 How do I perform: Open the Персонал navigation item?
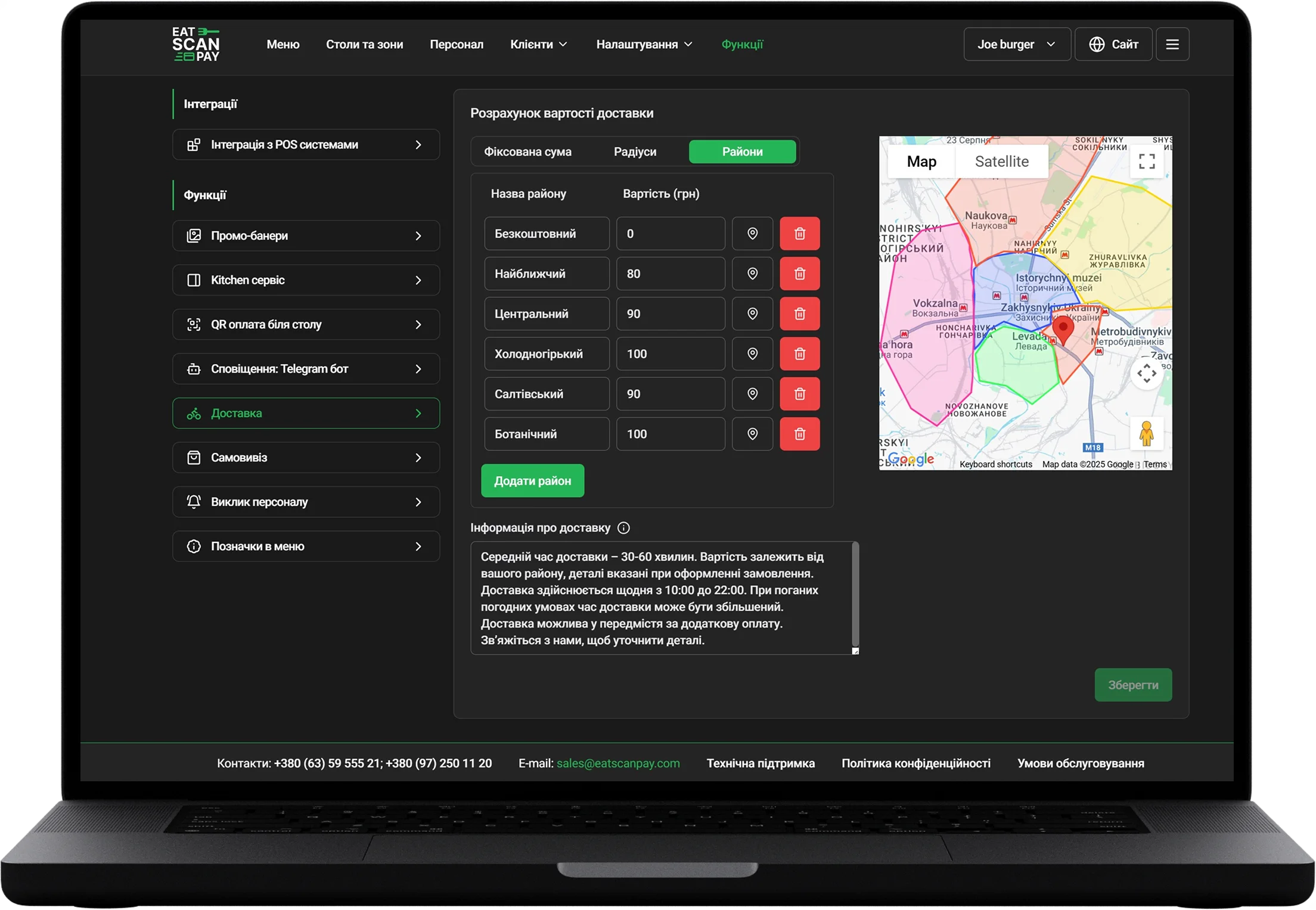pos(456,45)
